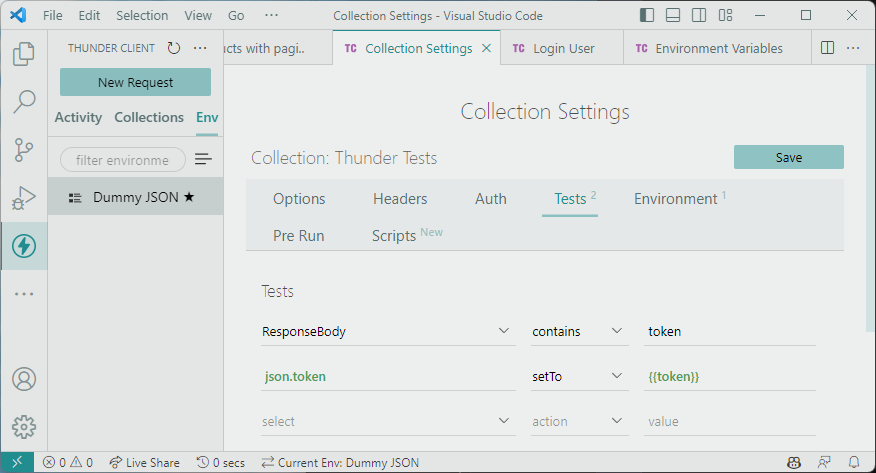Toggle the bottom panel layout icon
This screenshot has width=876, height=473.
673,15
